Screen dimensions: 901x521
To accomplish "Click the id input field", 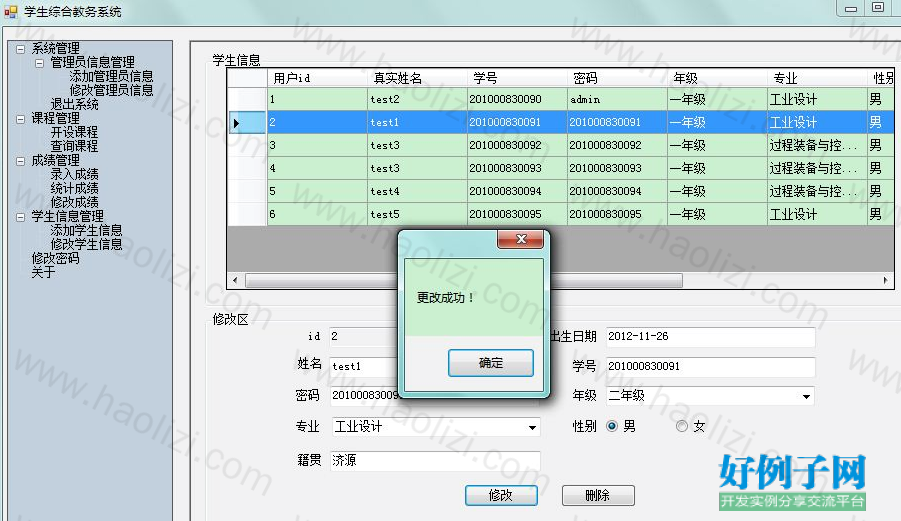I will 363,337.
